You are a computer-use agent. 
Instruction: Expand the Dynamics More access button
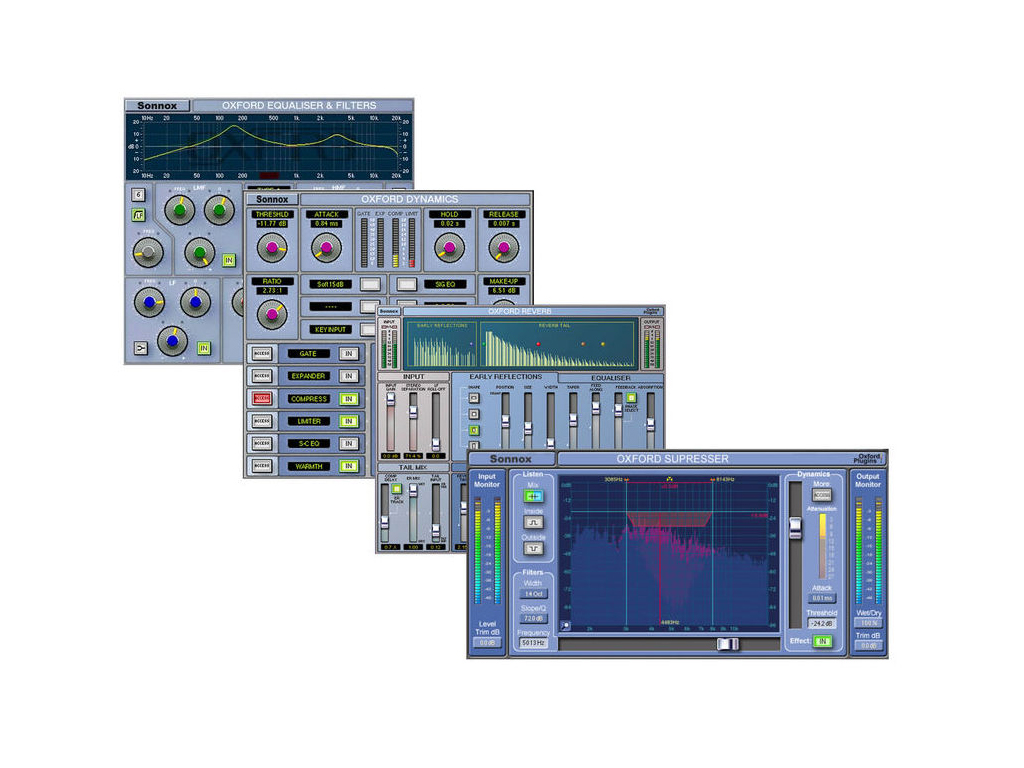point(822,495)
